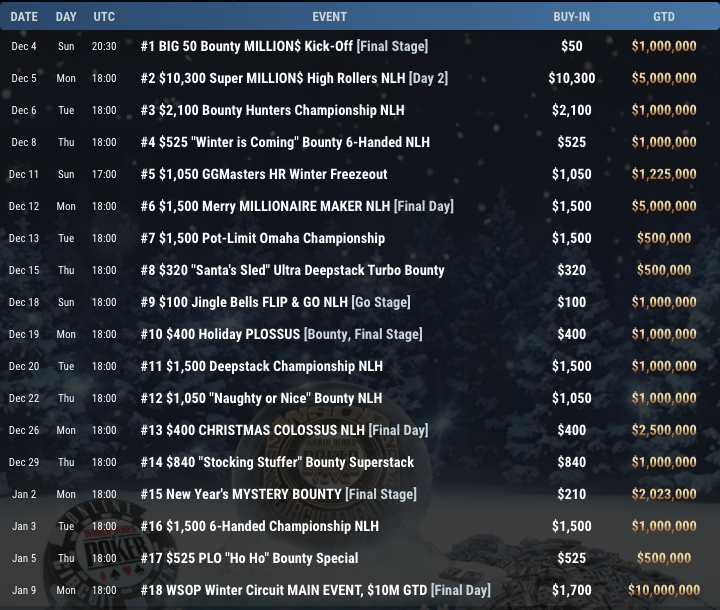Image resolution: width=720 pixels, height=610 pixels.
Task: Select #3 $2,100 Bounty Hunters Championship NLH
Action: pyautogui.click(x=272, y=110)
